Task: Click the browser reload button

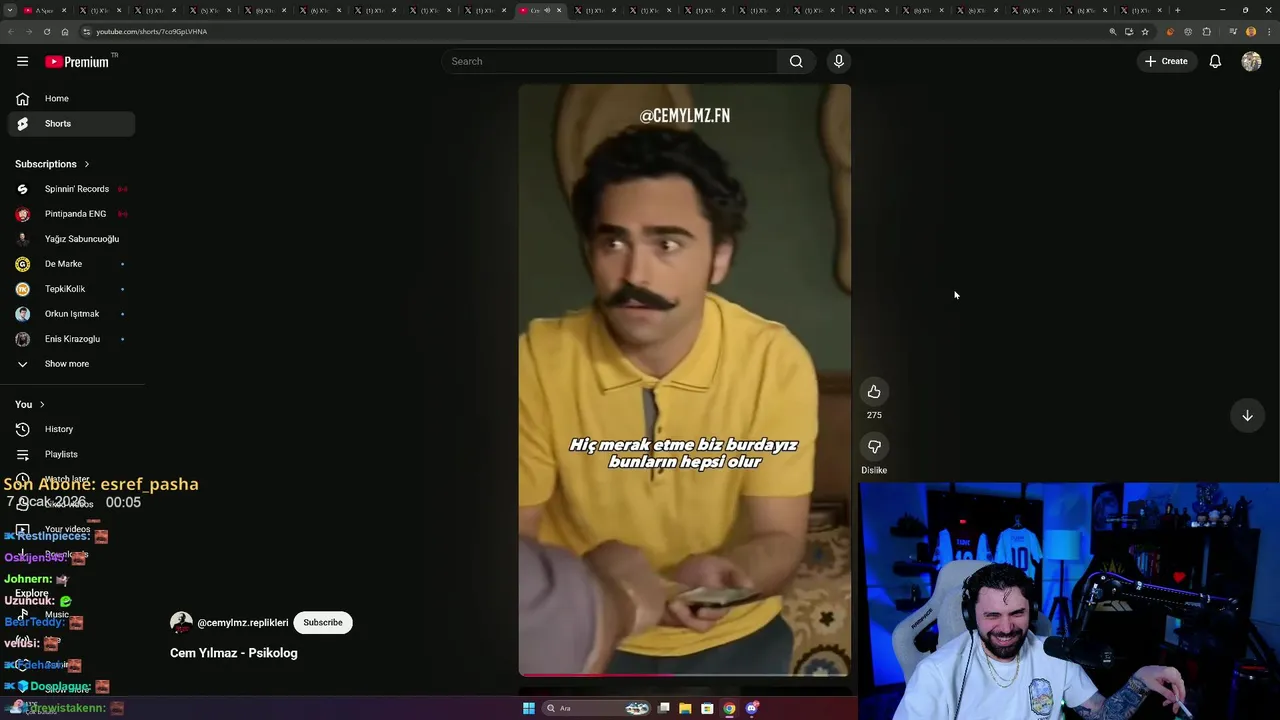Action: coord(46,31)
